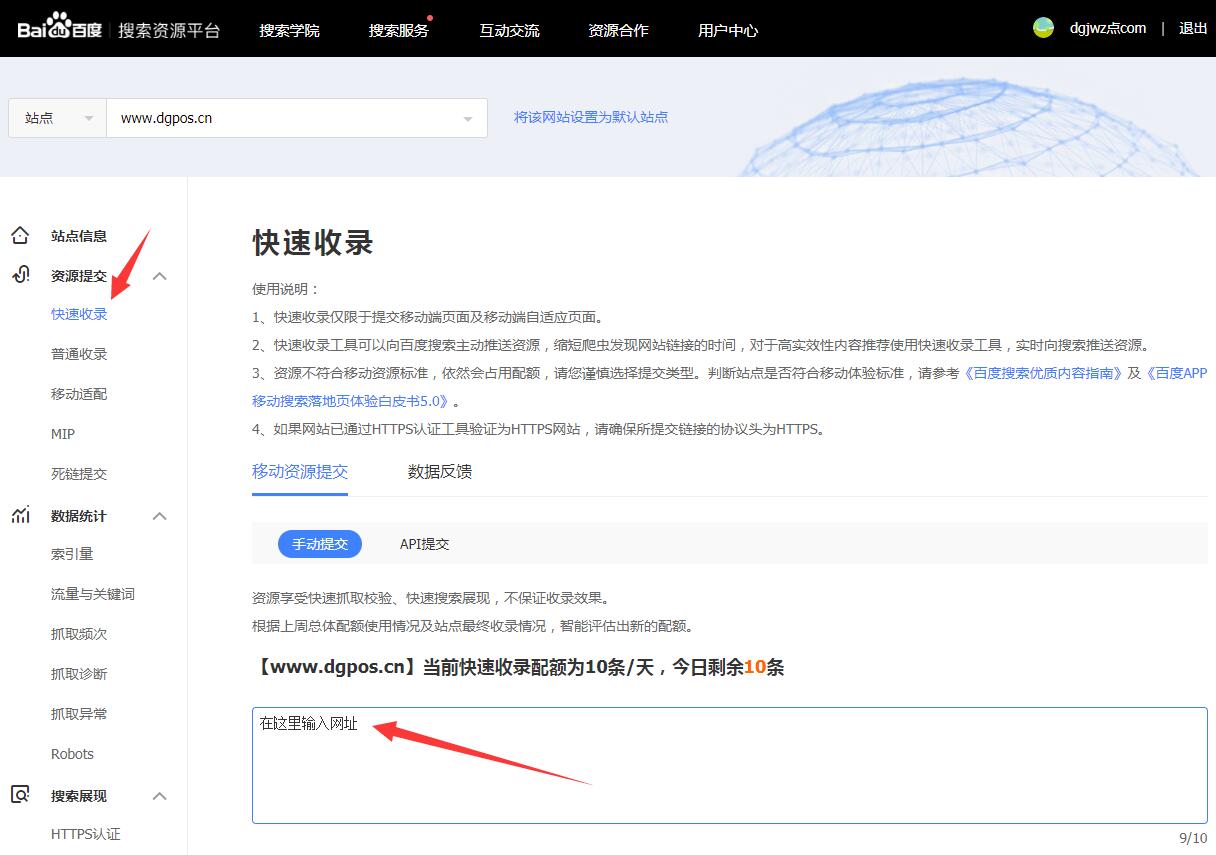Open 搜索学院 in top navigation
The height and width of the screenshot is (855, 1216).
pyautogui.click(x=289, y=30)
